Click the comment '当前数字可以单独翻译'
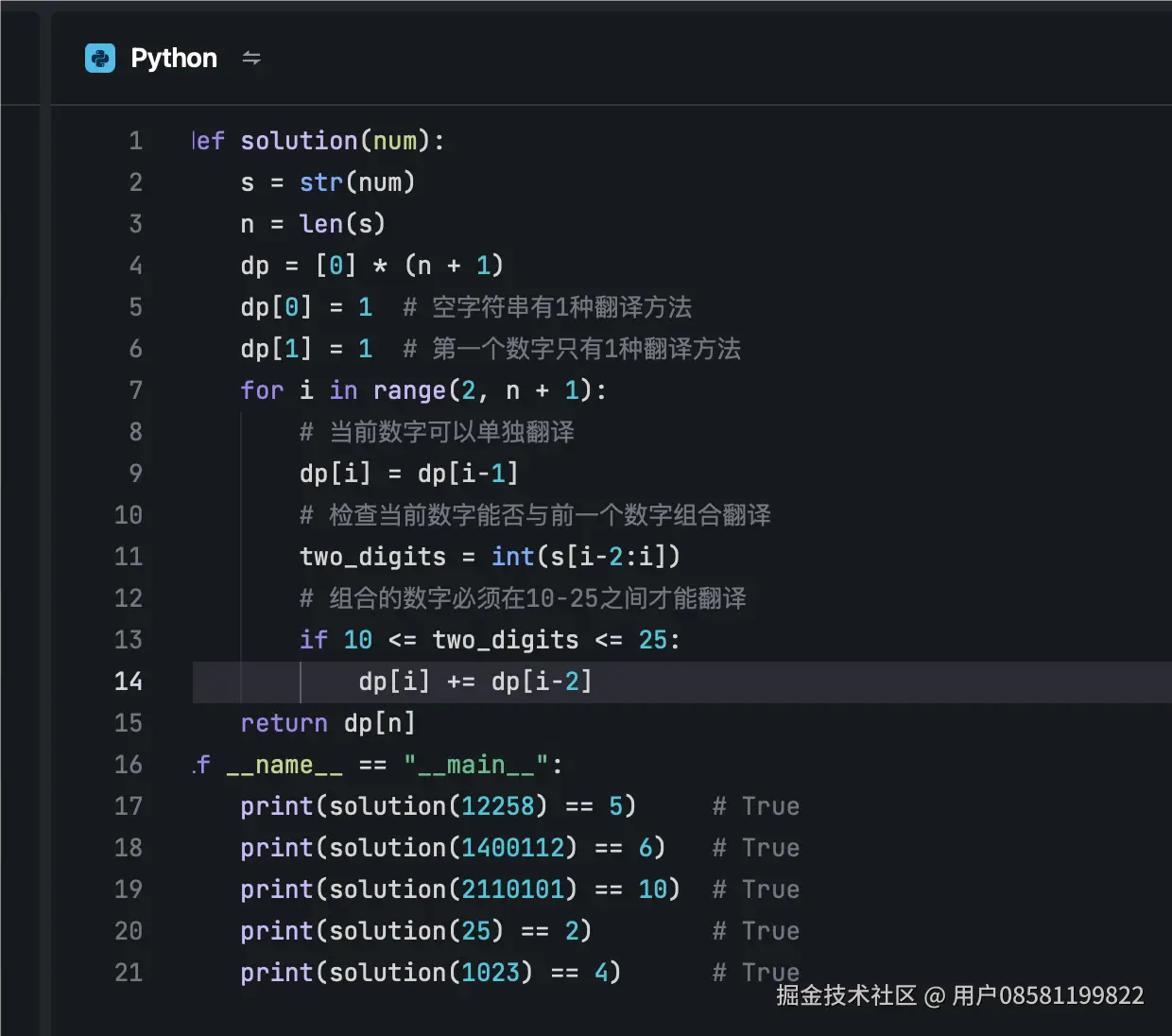Viewport: 1172px width, 1036px height. point(452,432)
